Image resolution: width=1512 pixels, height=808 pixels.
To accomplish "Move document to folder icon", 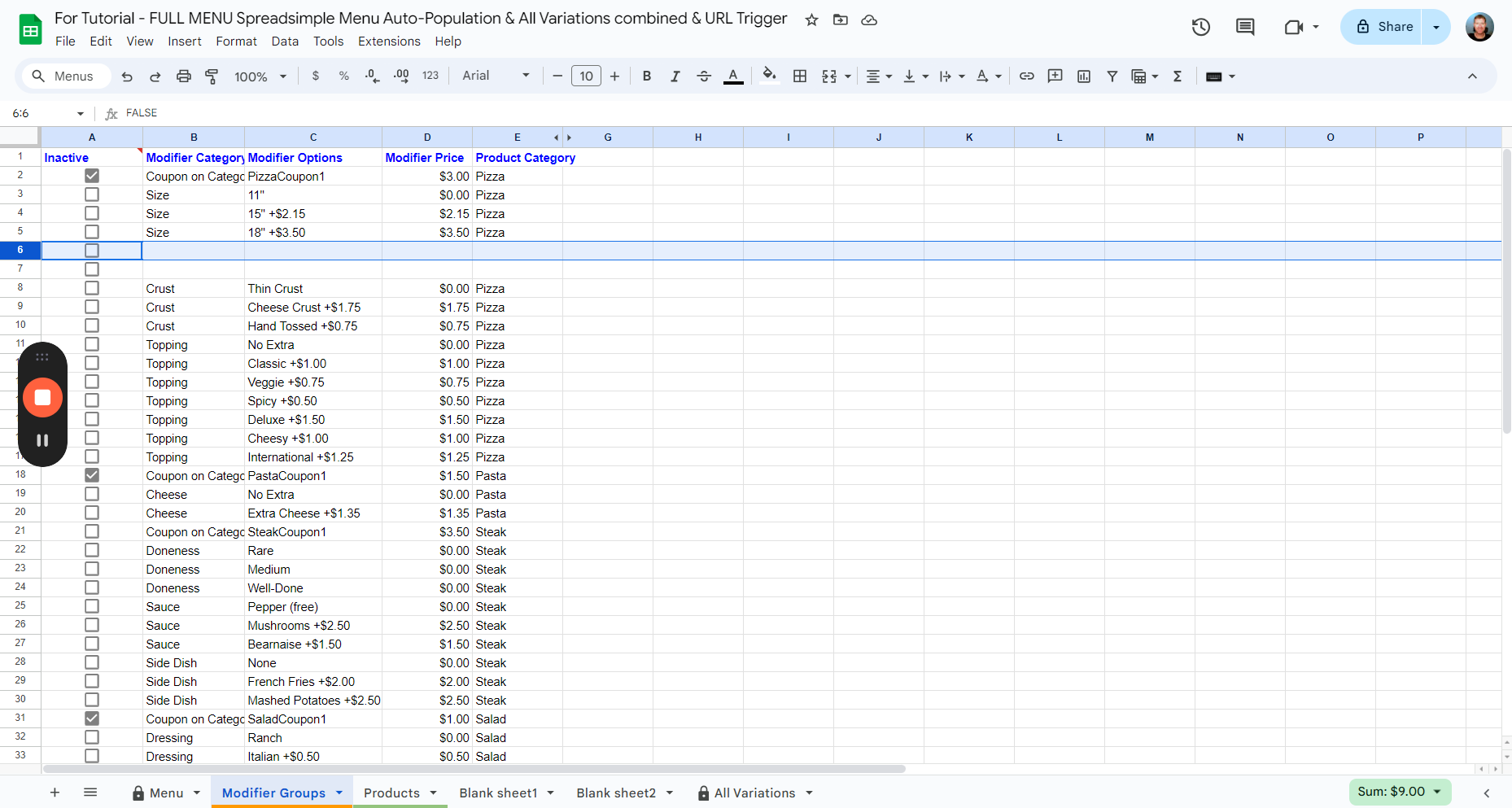I will pyautogui.click(x=841, y=20).
